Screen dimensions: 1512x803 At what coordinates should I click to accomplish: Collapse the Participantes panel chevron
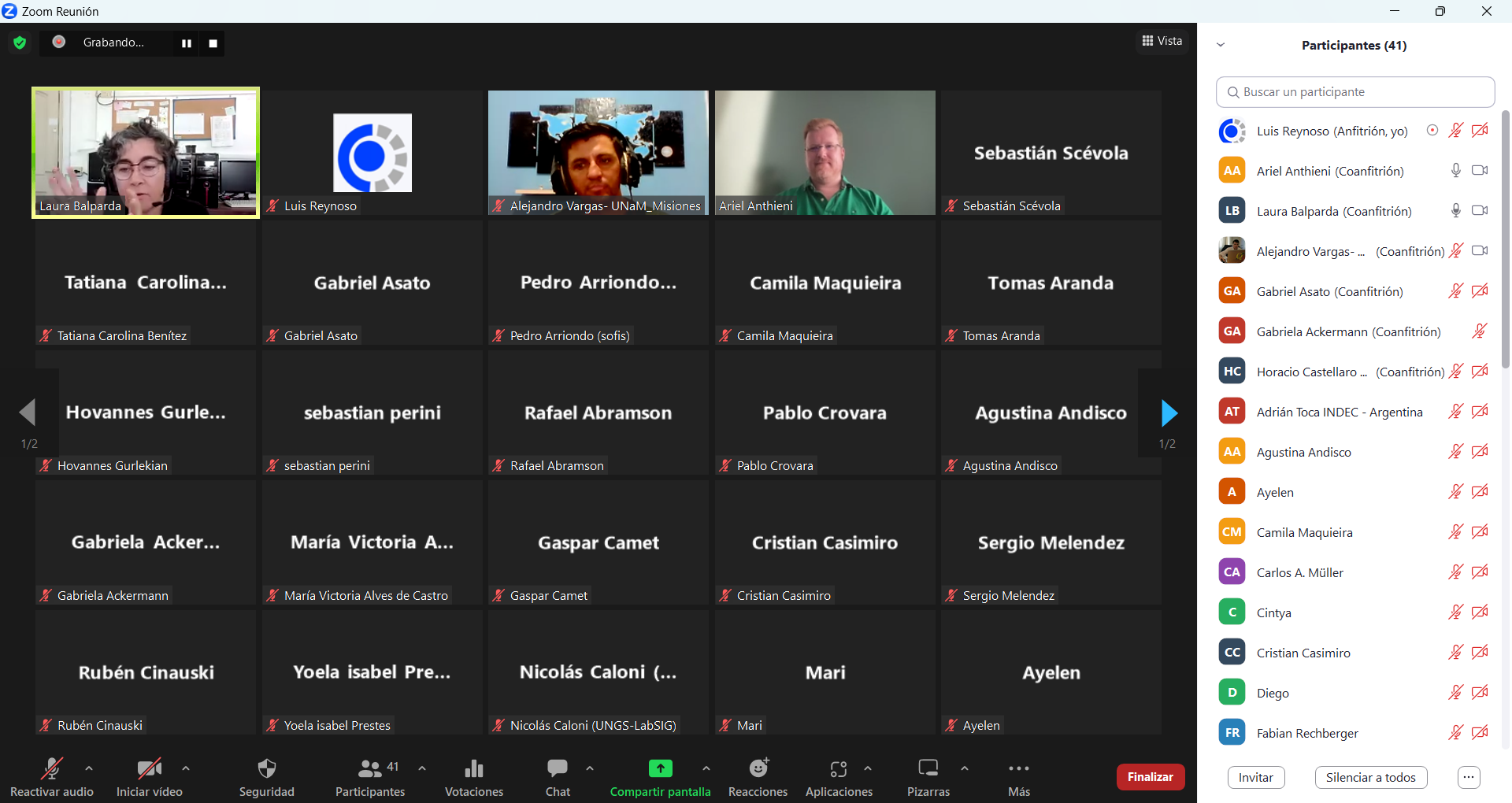pyautogui.click(x=1221, y=45)
